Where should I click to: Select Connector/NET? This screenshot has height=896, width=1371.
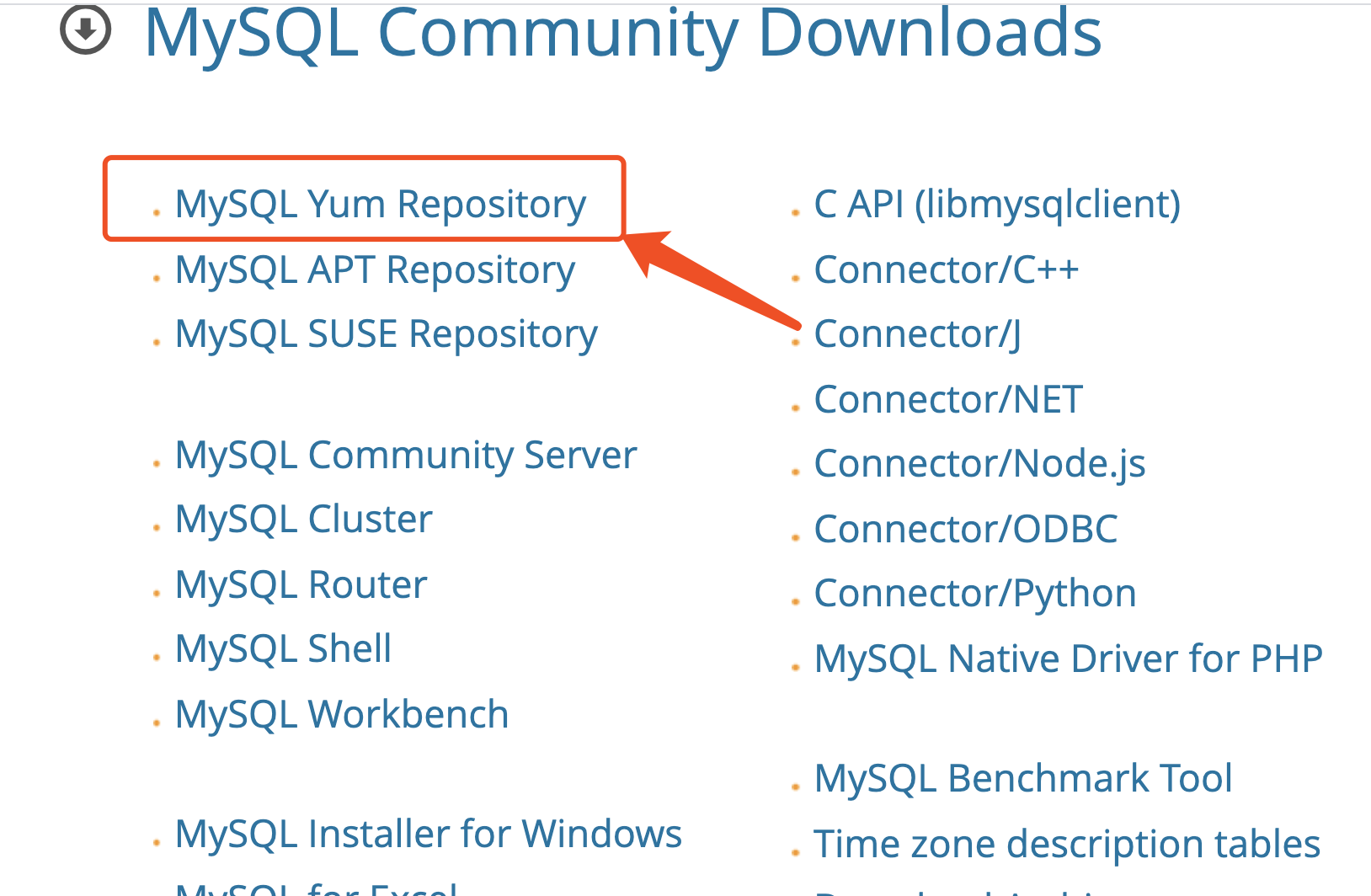point(947,398)
